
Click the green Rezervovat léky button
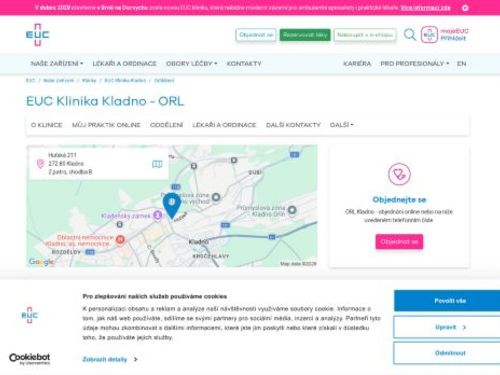305,35
